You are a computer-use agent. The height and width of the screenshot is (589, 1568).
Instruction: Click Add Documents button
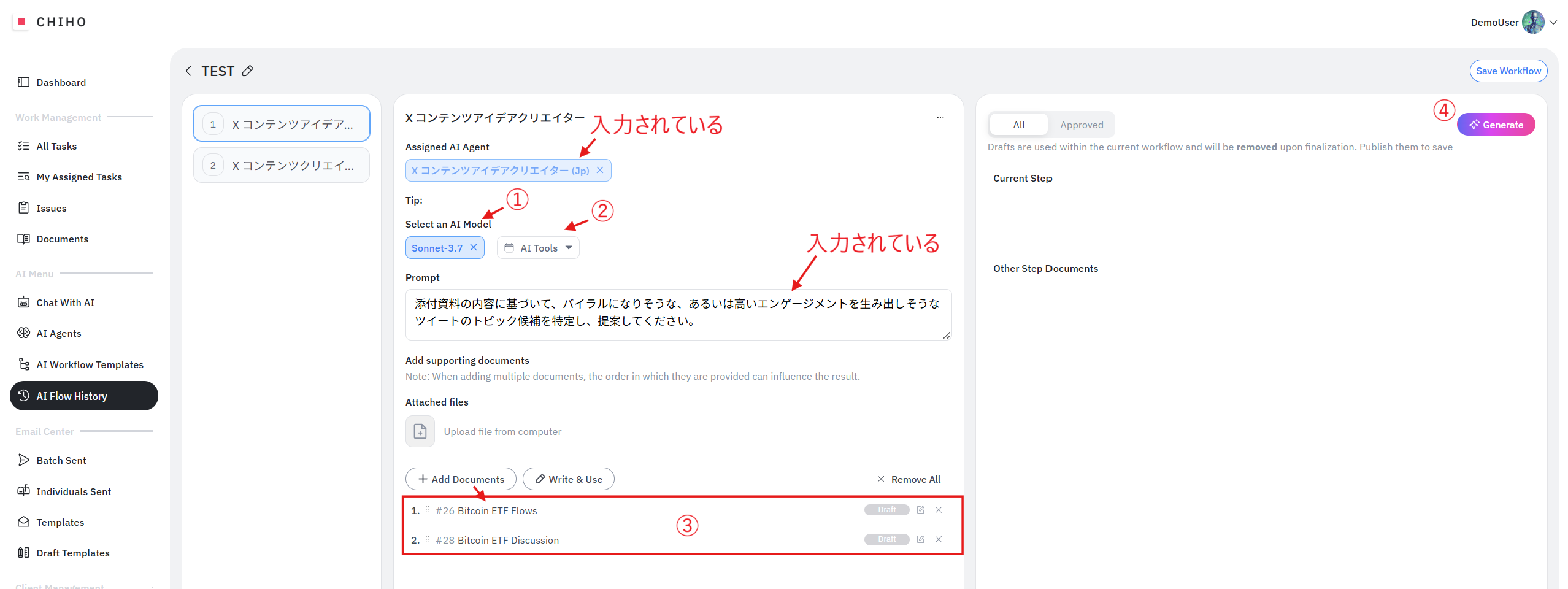461,479
